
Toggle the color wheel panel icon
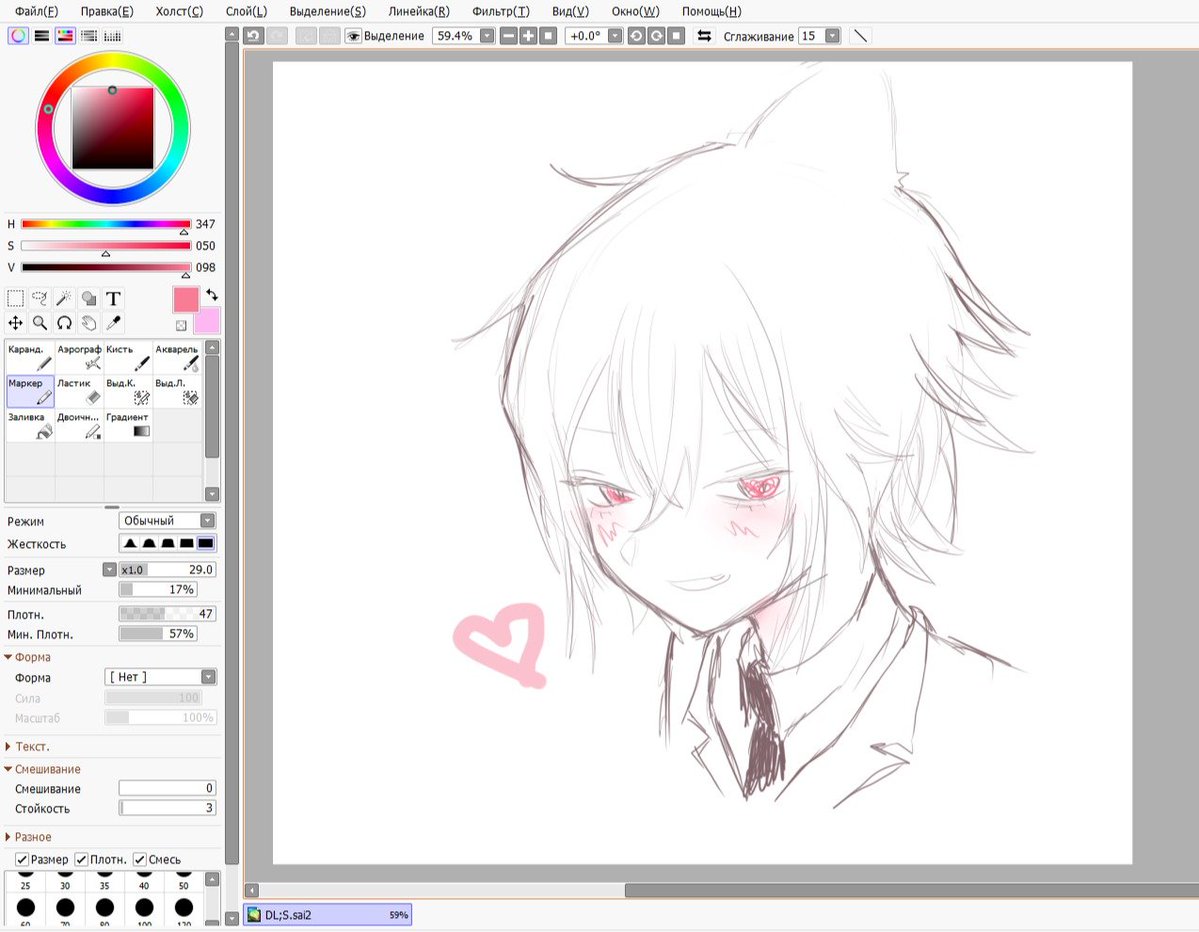click(x=18, y=35)
